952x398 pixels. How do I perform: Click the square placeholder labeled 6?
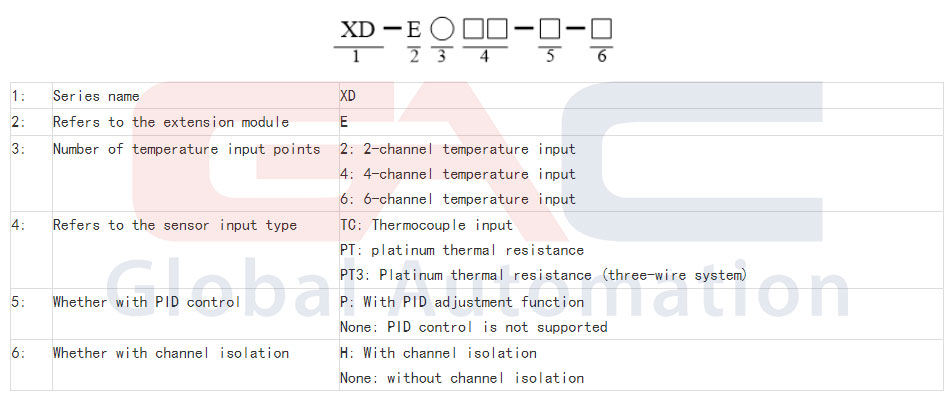(601, 29)
